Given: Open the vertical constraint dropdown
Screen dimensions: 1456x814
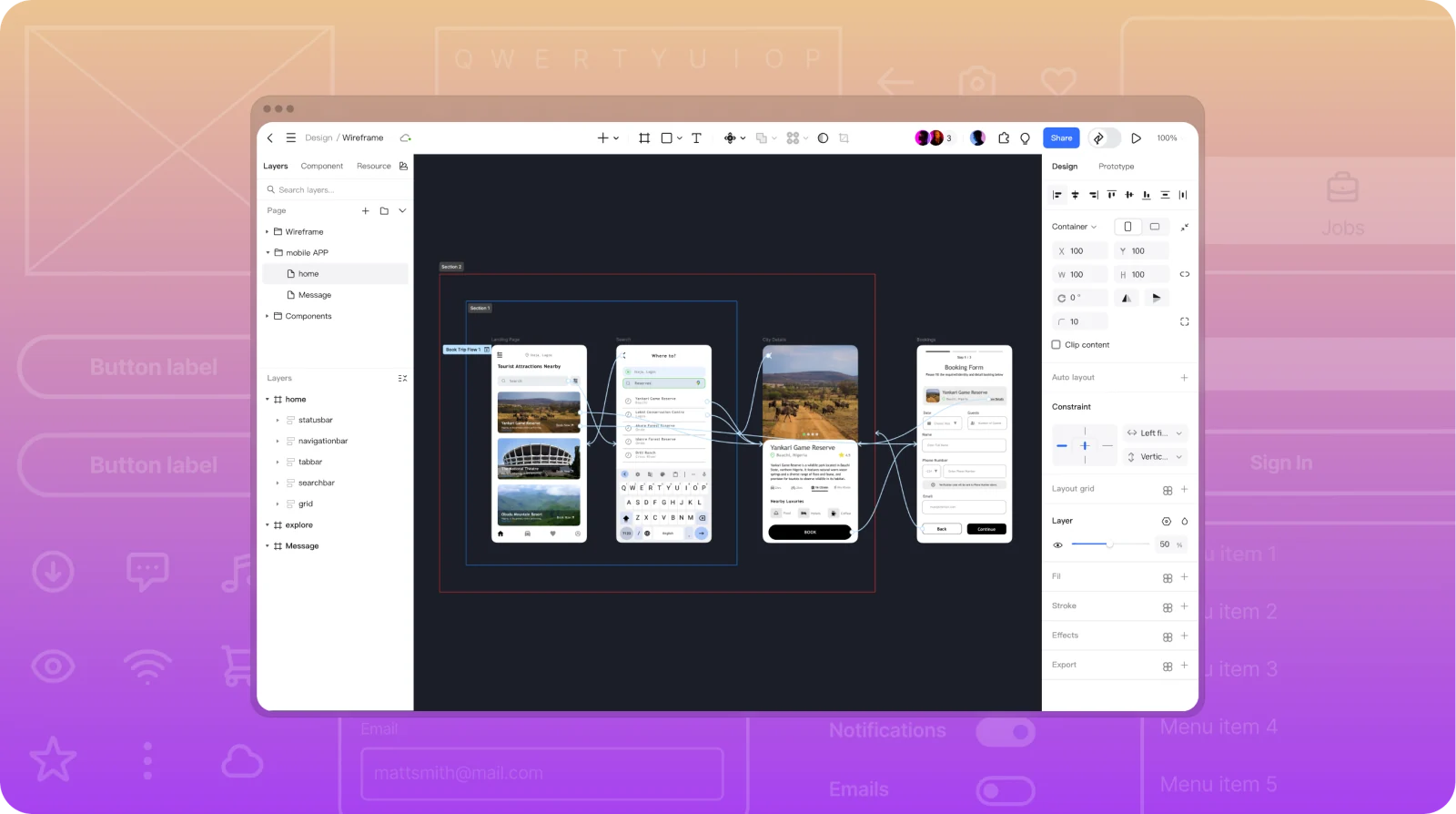Looking at the screenshot, I should (1155, 457).
